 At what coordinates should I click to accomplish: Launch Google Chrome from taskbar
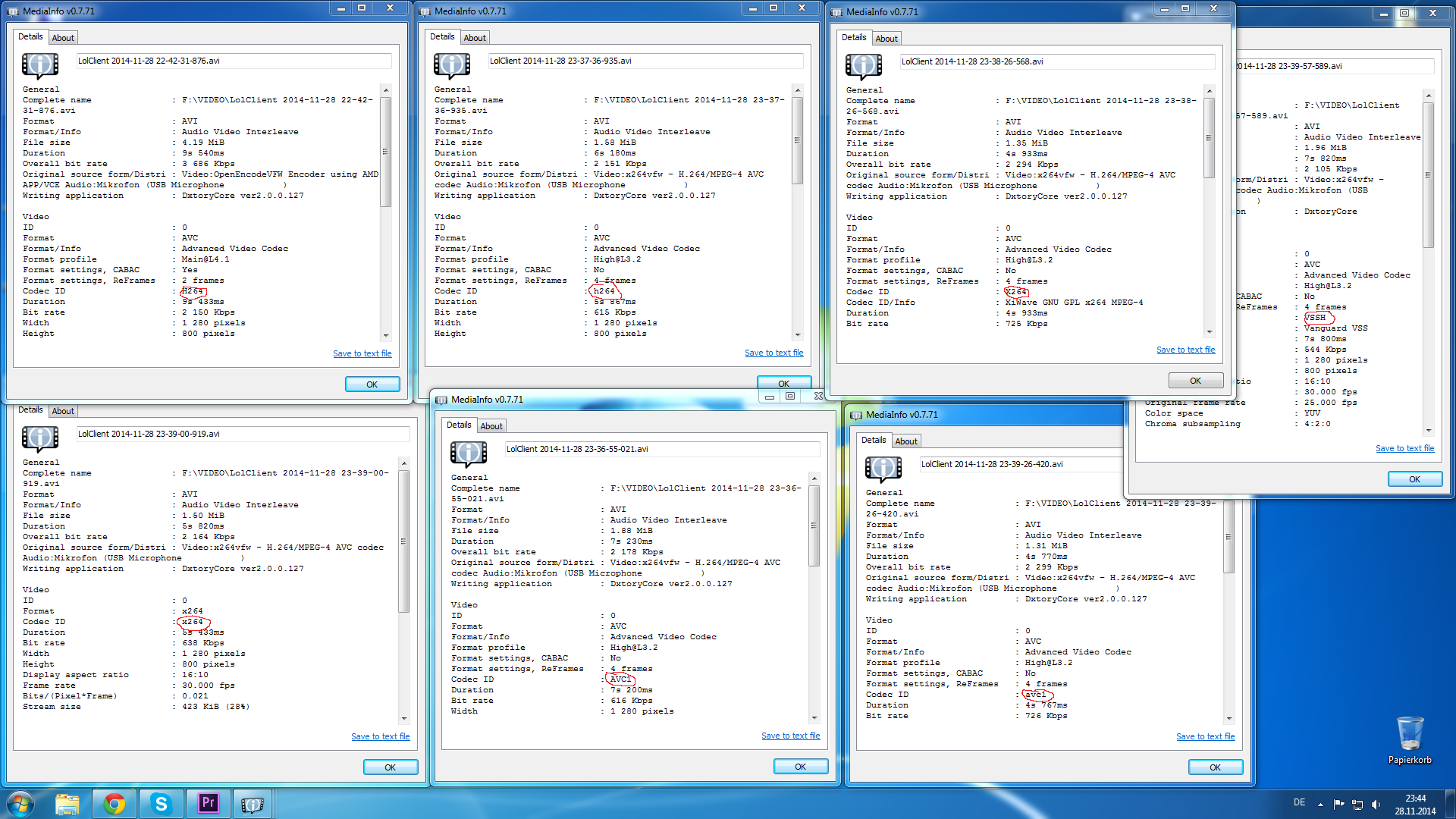click(x=115, y=803)
